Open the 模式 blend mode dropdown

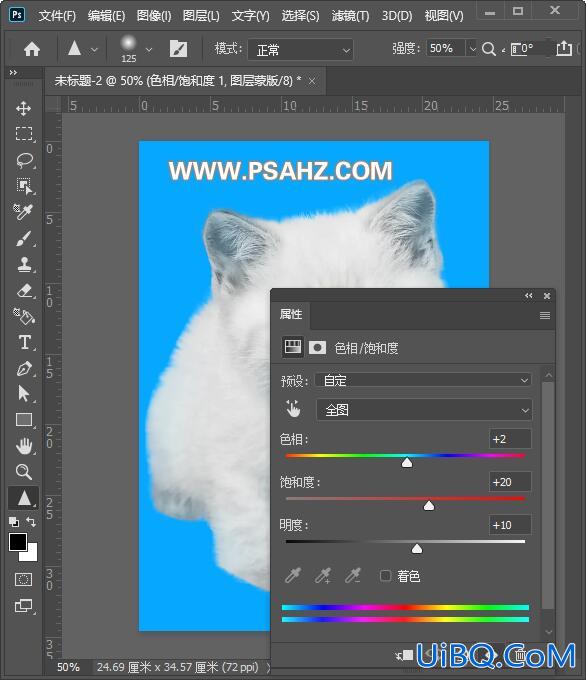pyautogui.click(x=301, y=50)
